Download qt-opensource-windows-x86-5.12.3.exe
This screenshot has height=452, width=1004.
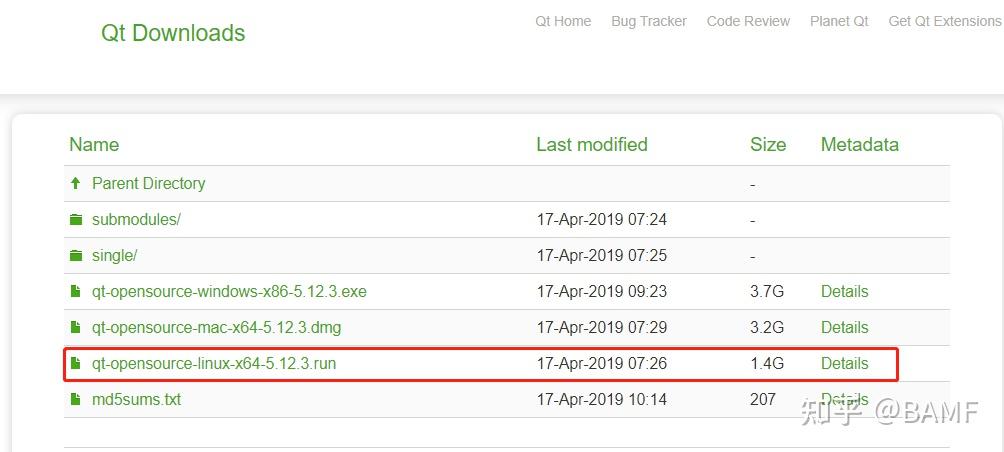coord(229,292)
